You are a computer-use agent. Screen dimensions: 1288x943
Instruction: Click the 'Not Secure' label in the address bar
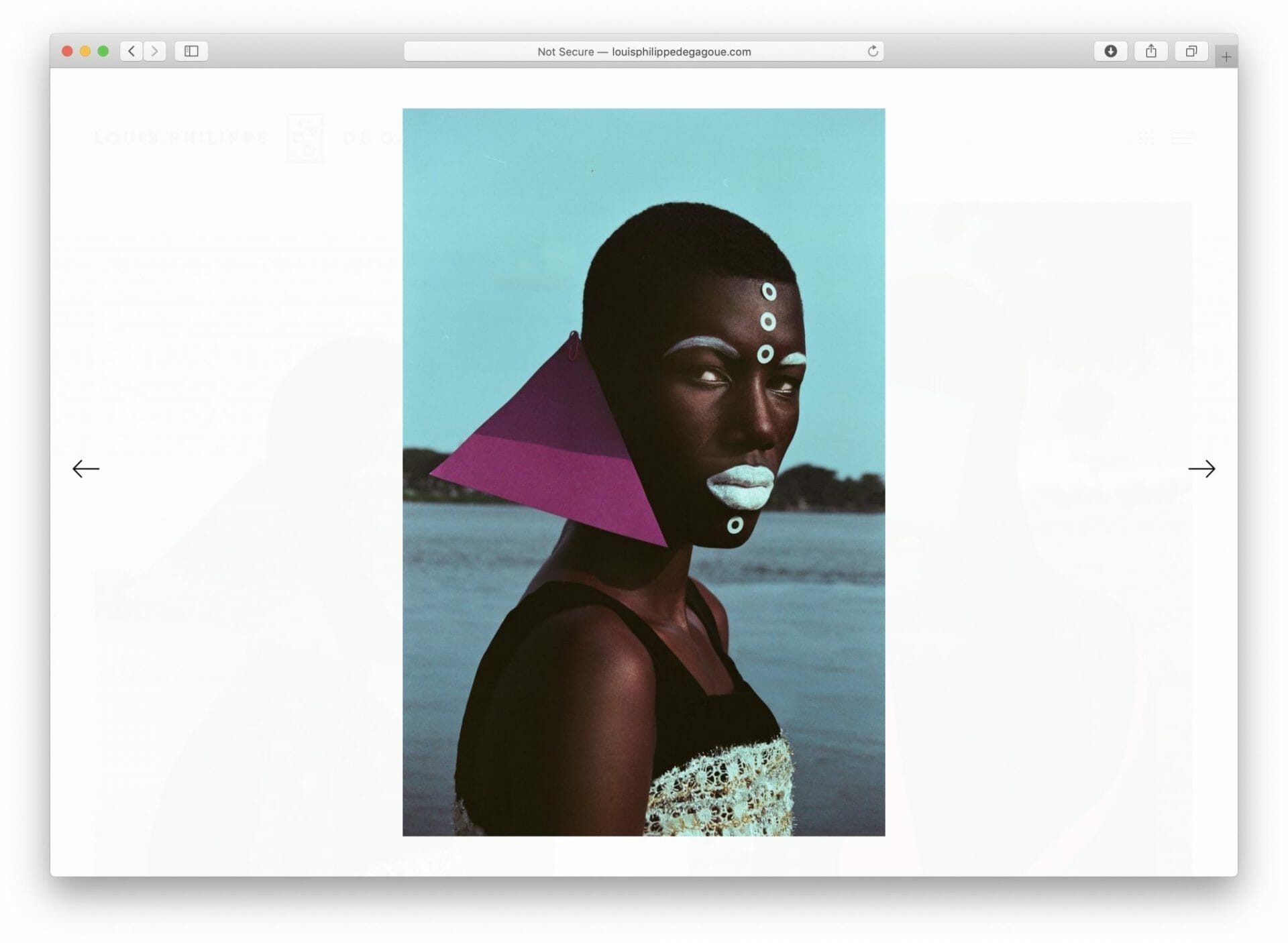565,52
